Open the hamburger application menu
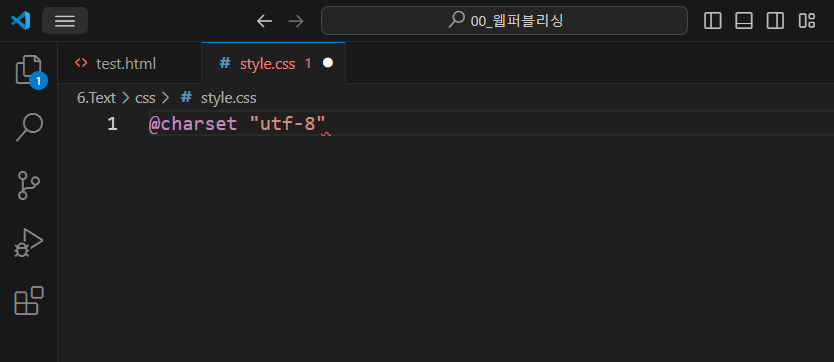 pos(65,21)
